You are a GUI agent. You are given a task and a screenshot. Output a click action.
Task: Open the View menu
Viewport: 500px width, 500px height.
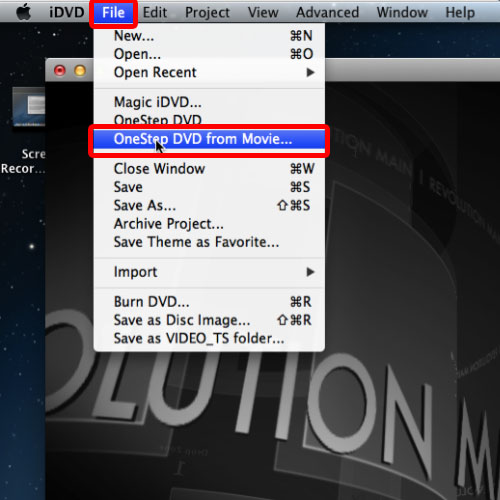(x=263, y=13)
